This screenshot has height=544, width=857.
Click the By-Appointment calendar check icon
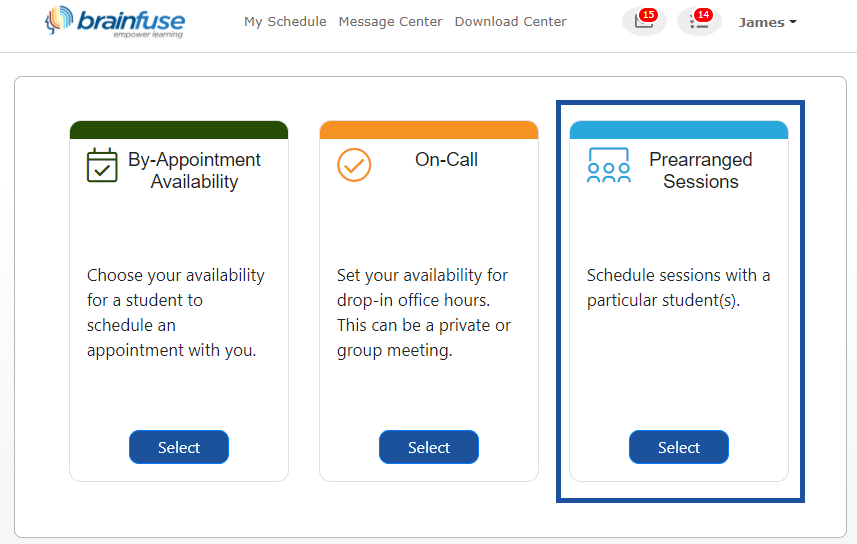coord(102,165)
